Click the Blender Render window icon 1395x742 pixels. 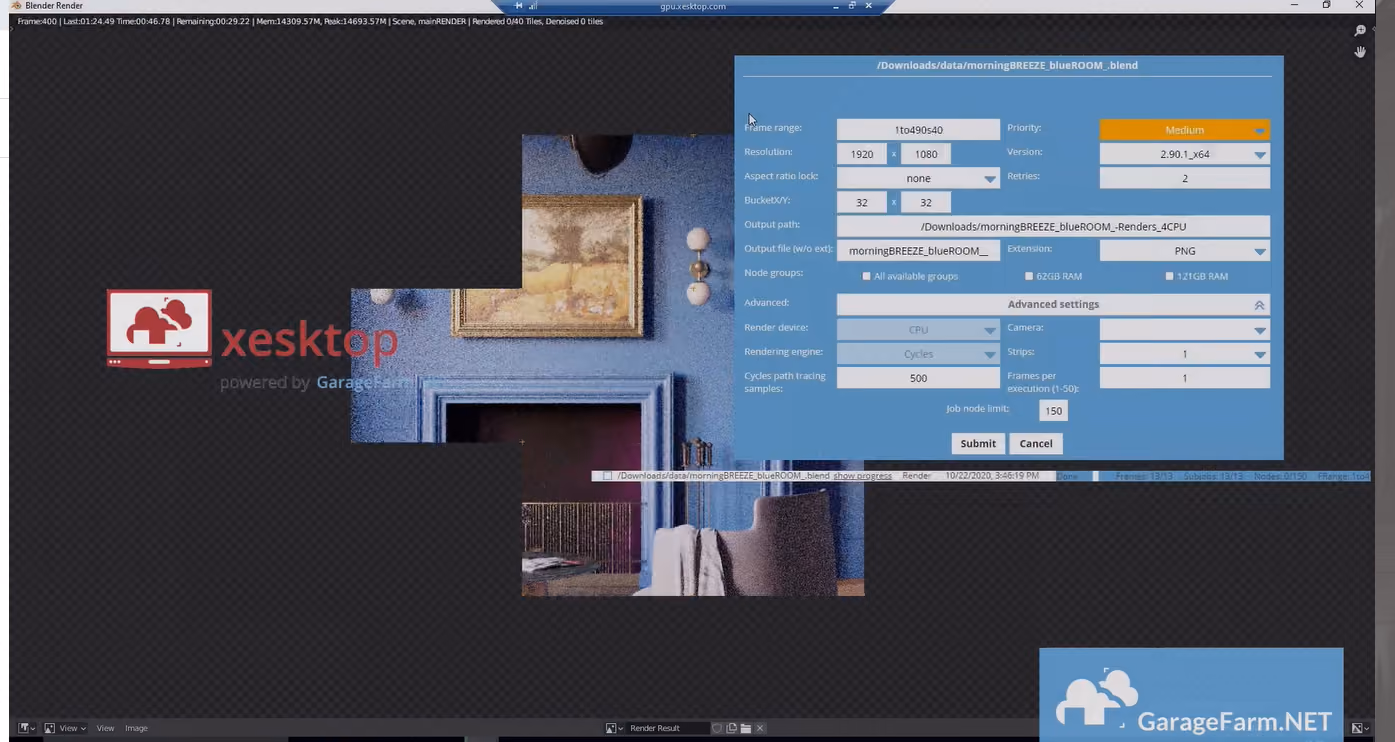(16, 6)
